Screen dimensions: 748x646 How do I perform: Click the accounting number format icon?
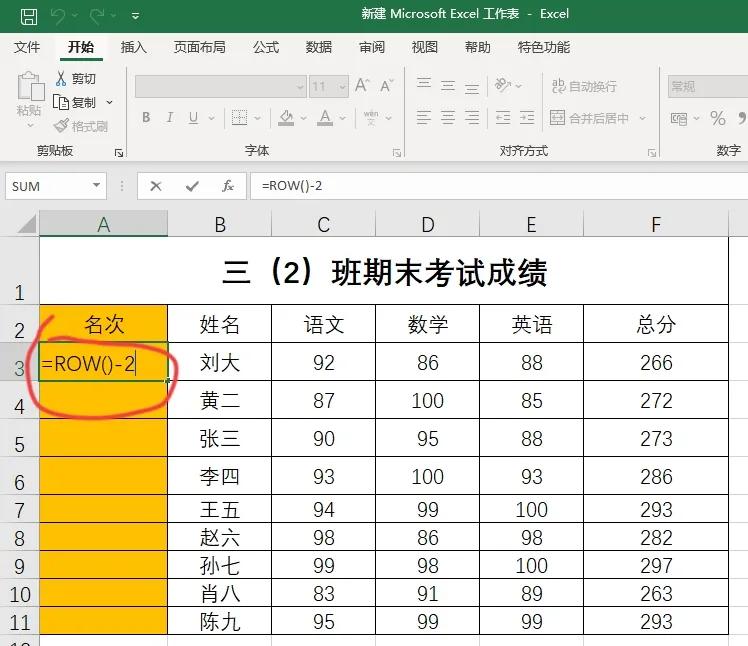[679, 118]
